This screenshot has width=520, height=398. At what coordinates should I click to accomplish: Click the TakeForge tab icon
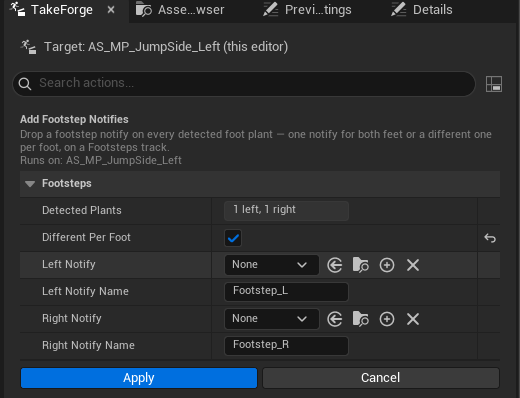pos(17,9)
